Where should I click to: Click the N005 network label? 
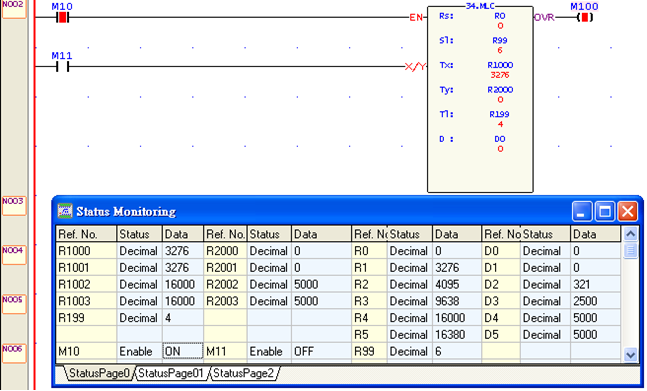[x=14, y=304]
